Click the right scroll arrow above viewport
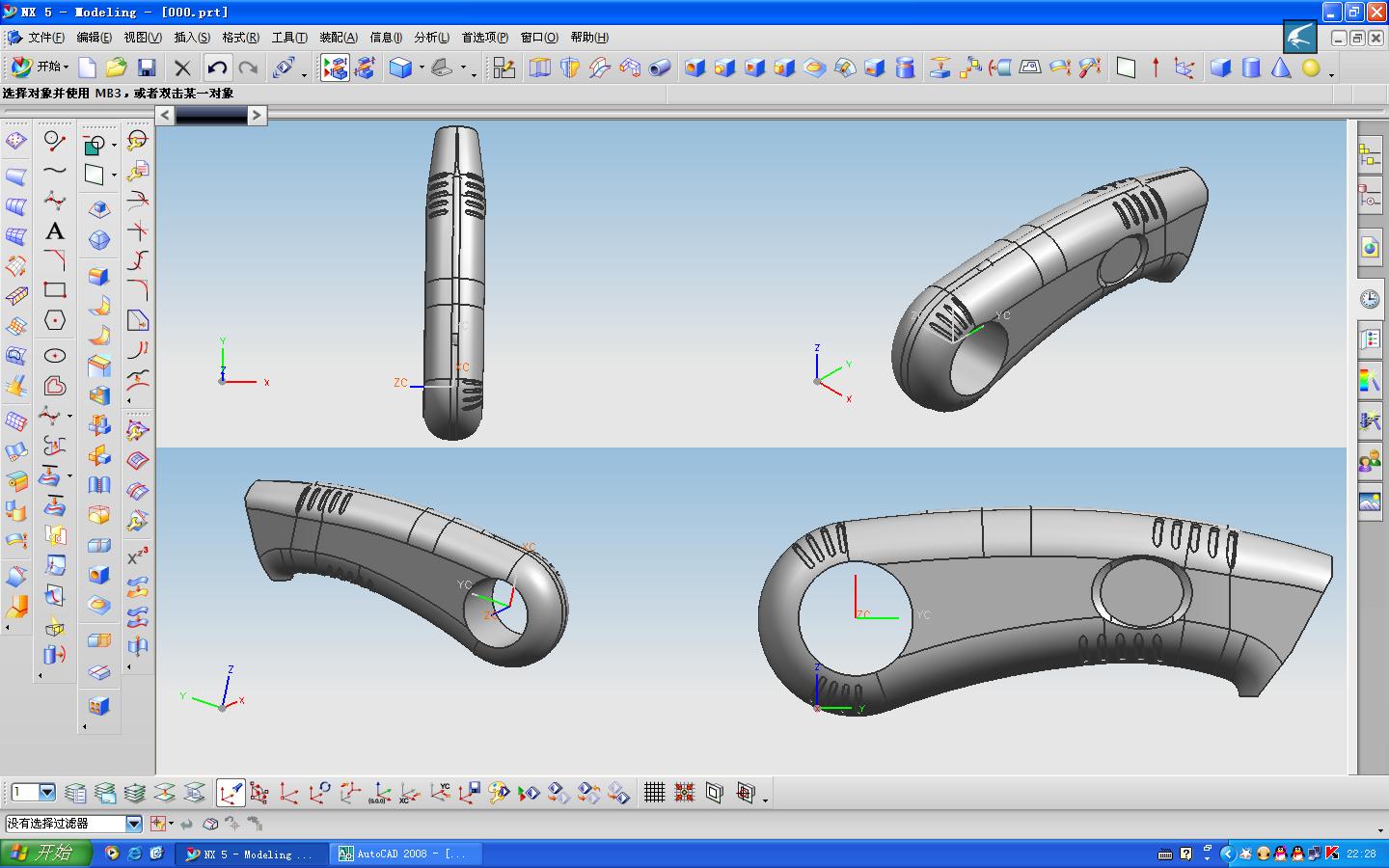The height and width of the screenshot is (868, 1389). pos(257,116)
